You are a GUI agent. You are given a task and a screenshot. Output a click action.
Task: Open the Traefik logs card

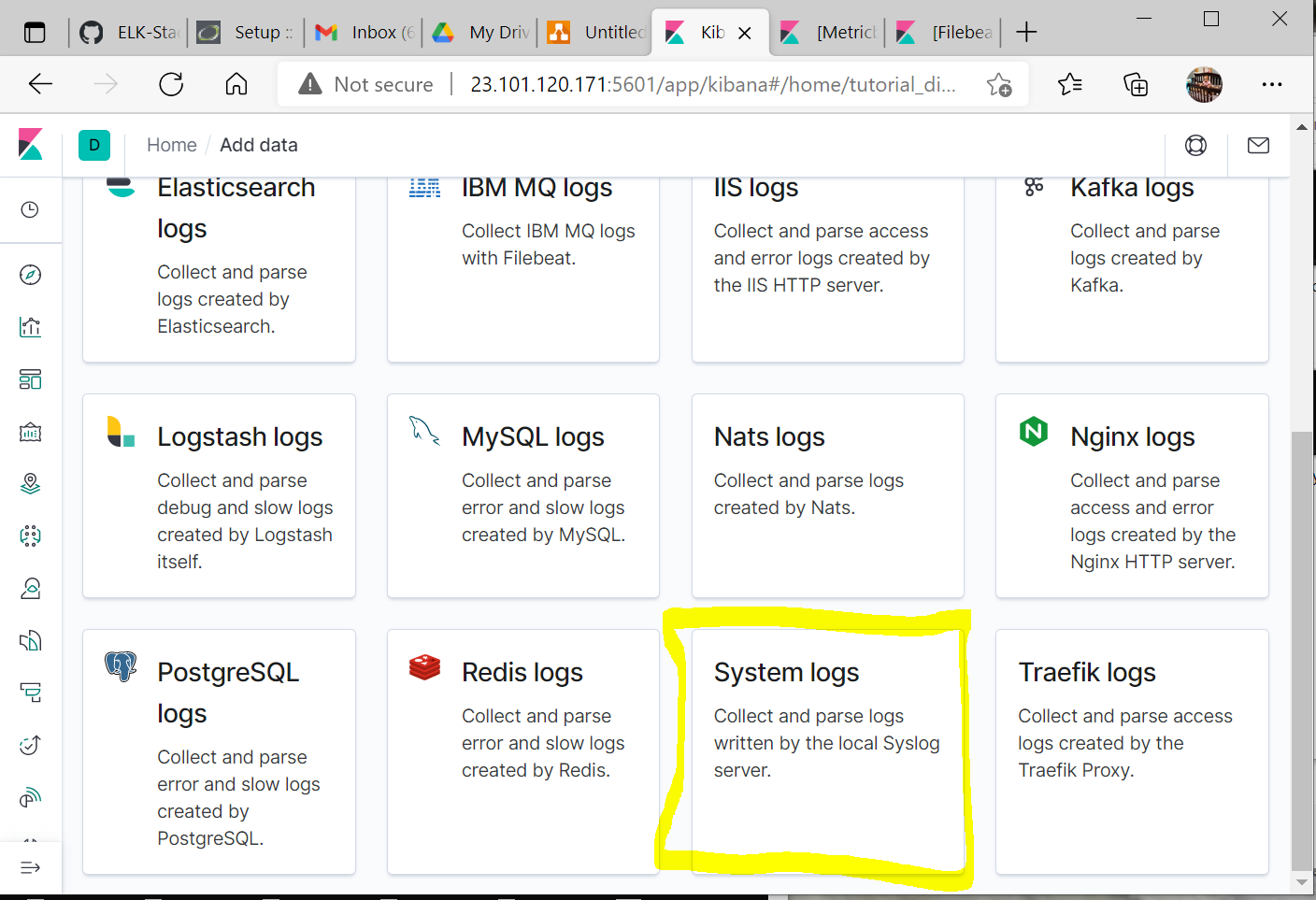[1132, 752]
